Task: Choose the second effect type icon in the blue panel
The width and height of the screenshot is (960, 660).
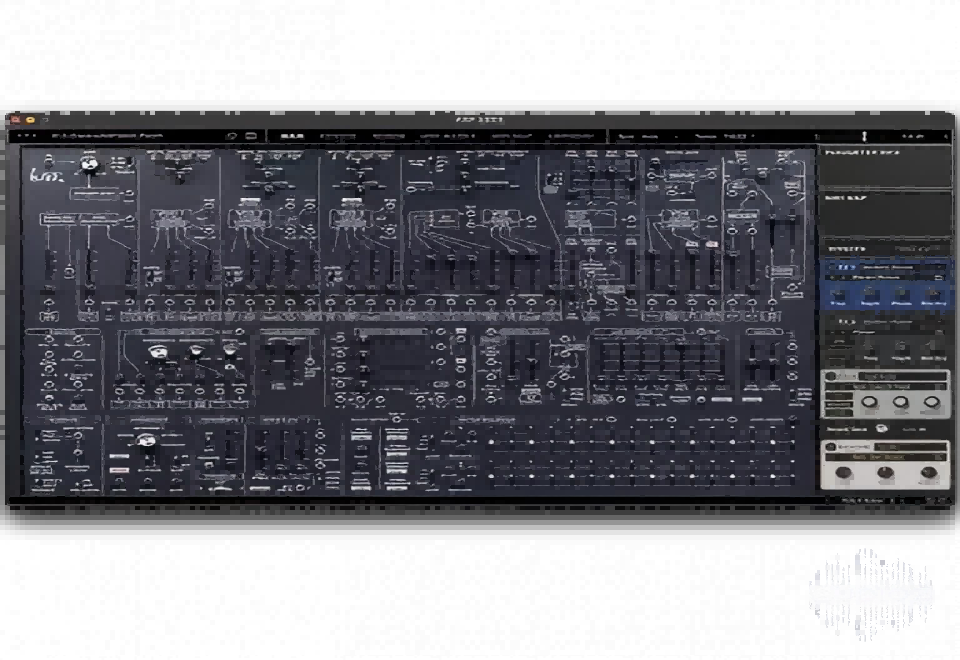Action: (869, 297)
